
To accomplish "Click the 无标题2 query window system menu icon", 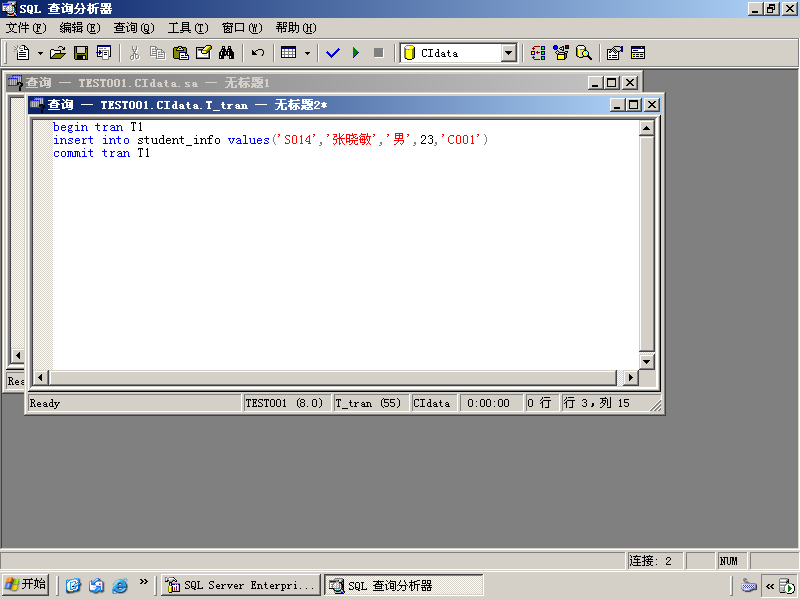I will click(x=37, y=105).
